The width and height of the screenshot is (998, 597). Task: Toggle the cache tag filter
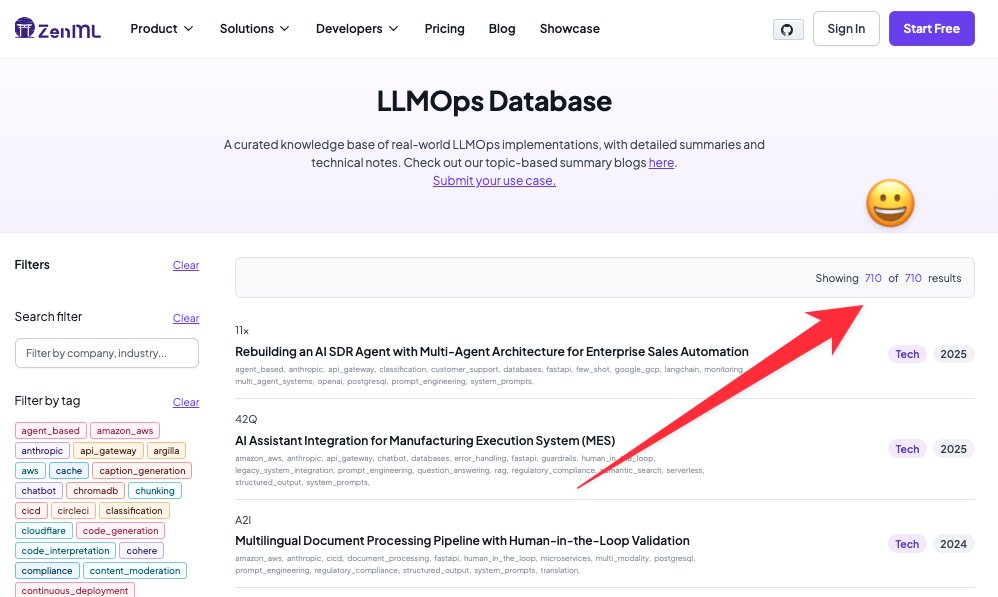[69, 471]
